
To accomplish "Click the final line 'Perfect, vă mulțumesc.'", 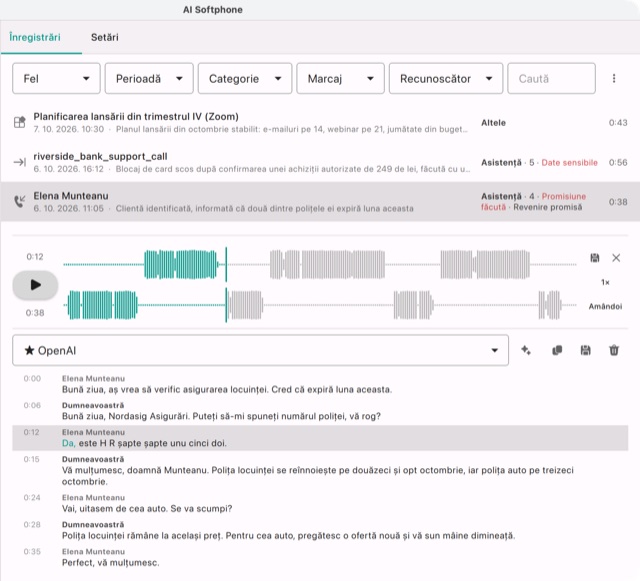I will click(320, 557).
